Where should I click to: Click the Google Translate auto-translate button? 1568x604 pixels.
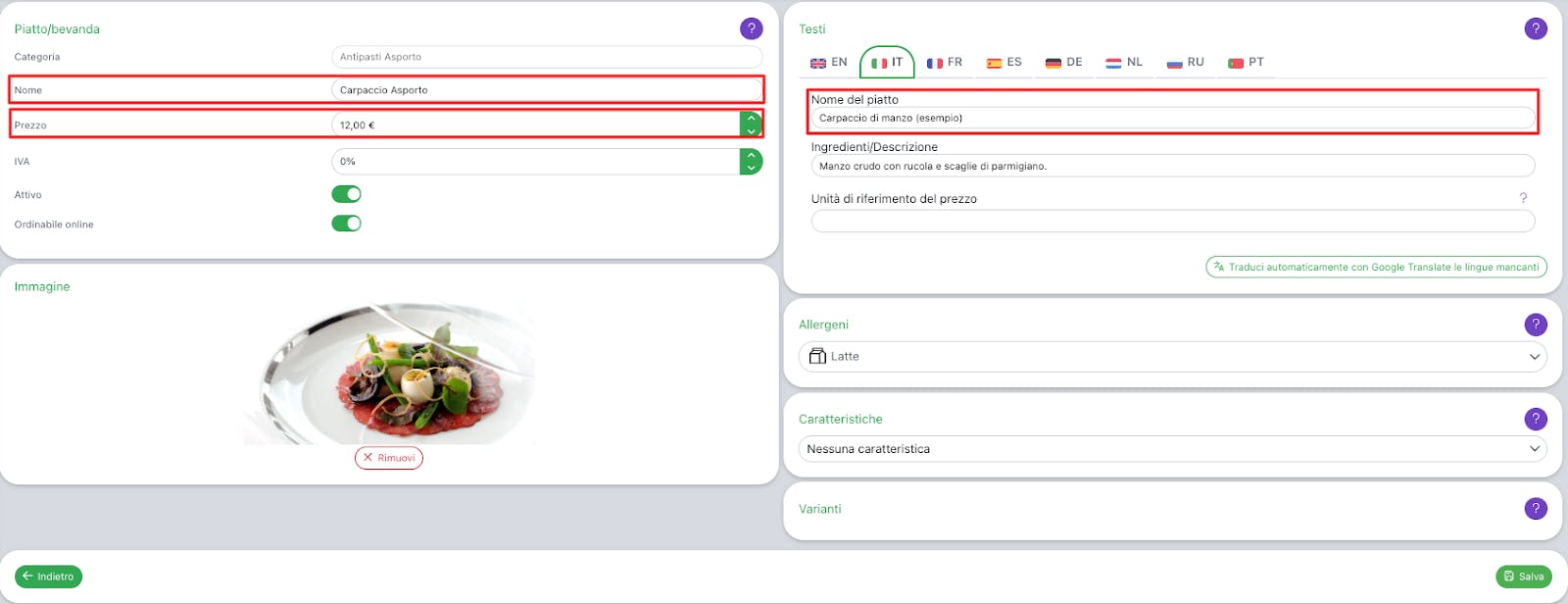[1376, 267]
